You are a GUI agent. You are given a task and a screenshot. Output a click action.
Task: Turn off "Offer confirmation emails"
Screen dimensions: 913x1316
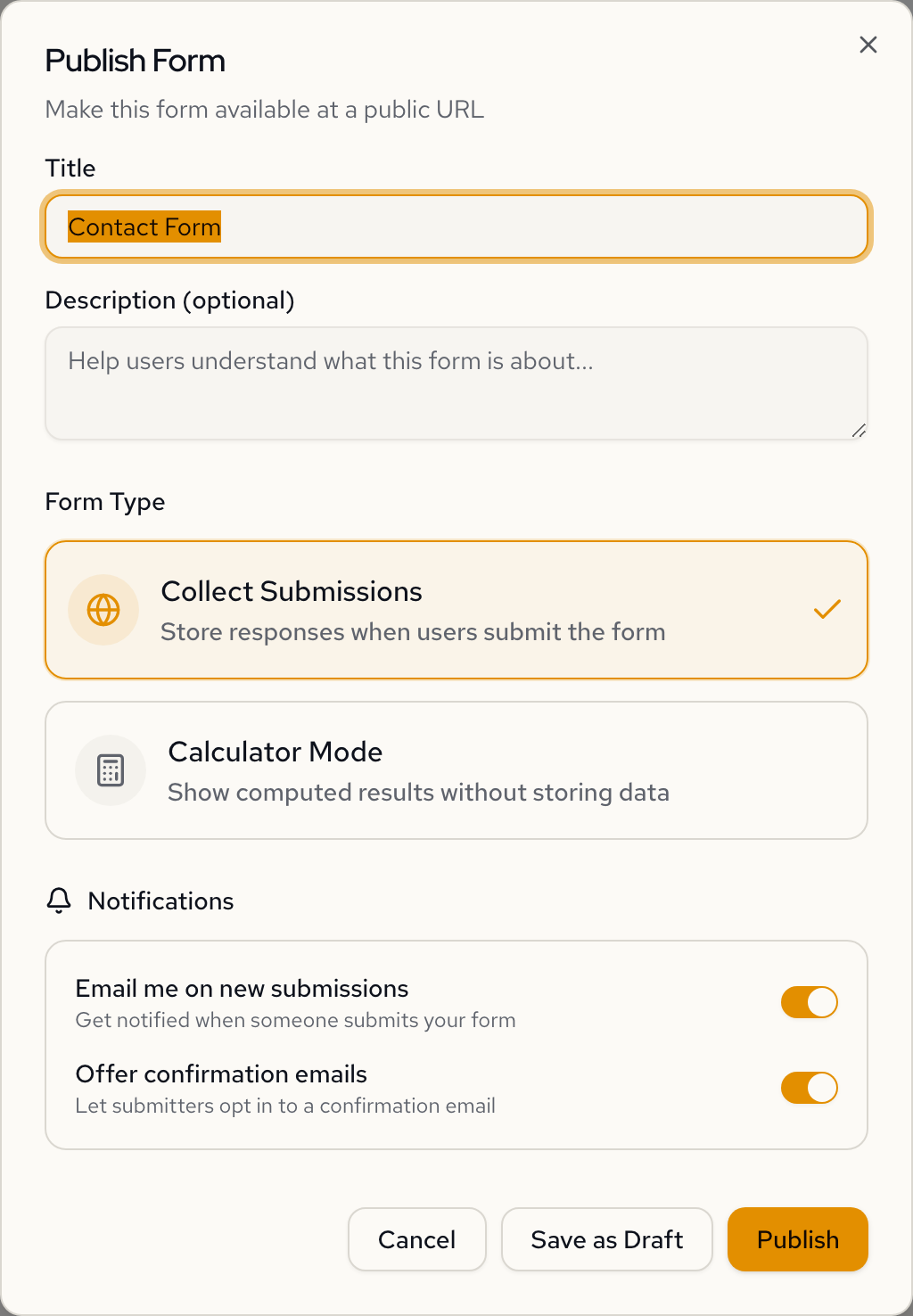[809, 1088]
